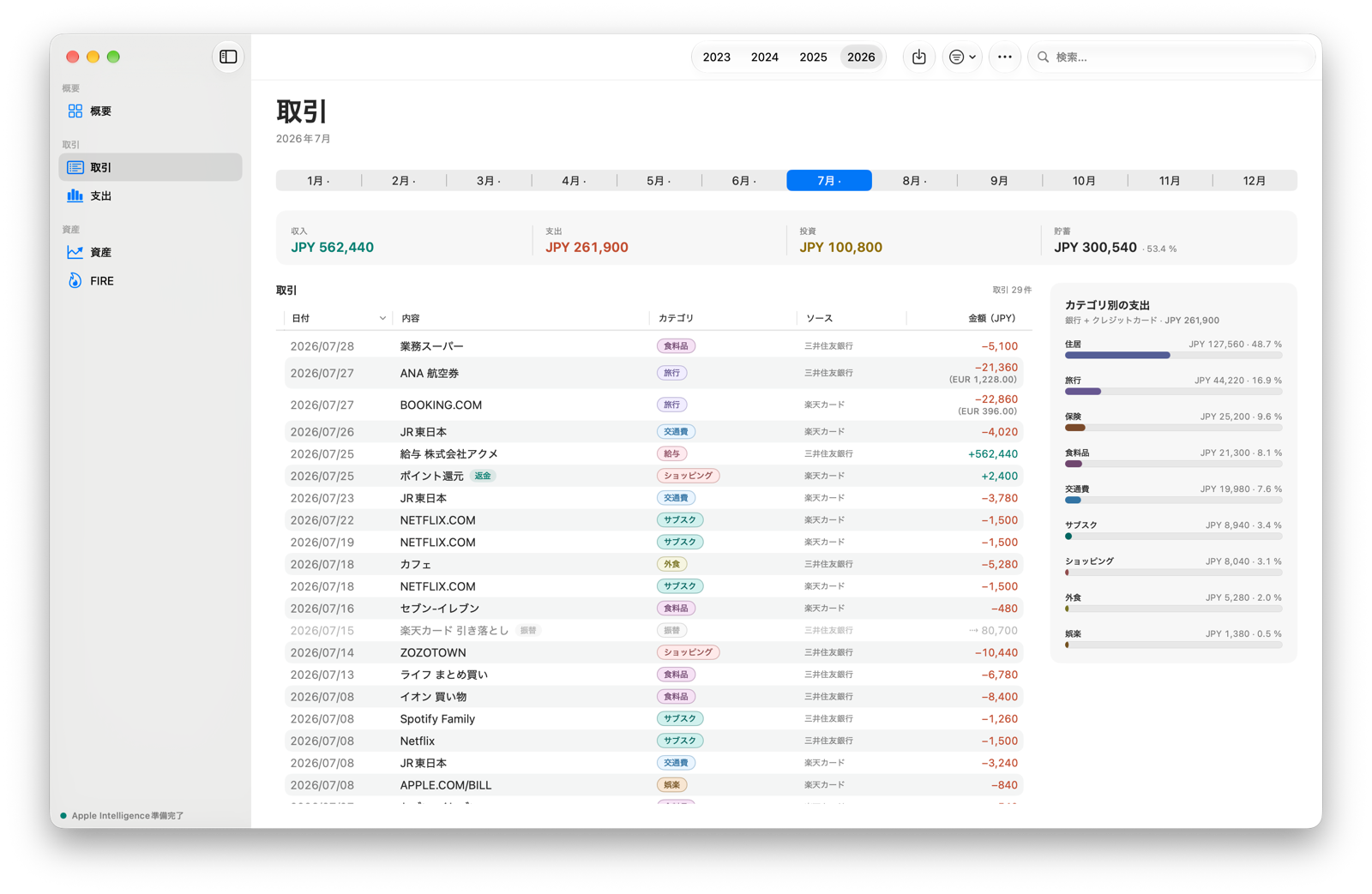Click 食料品 tag on 業務スーパー row

pyautogui.click(x=676, y=346)
